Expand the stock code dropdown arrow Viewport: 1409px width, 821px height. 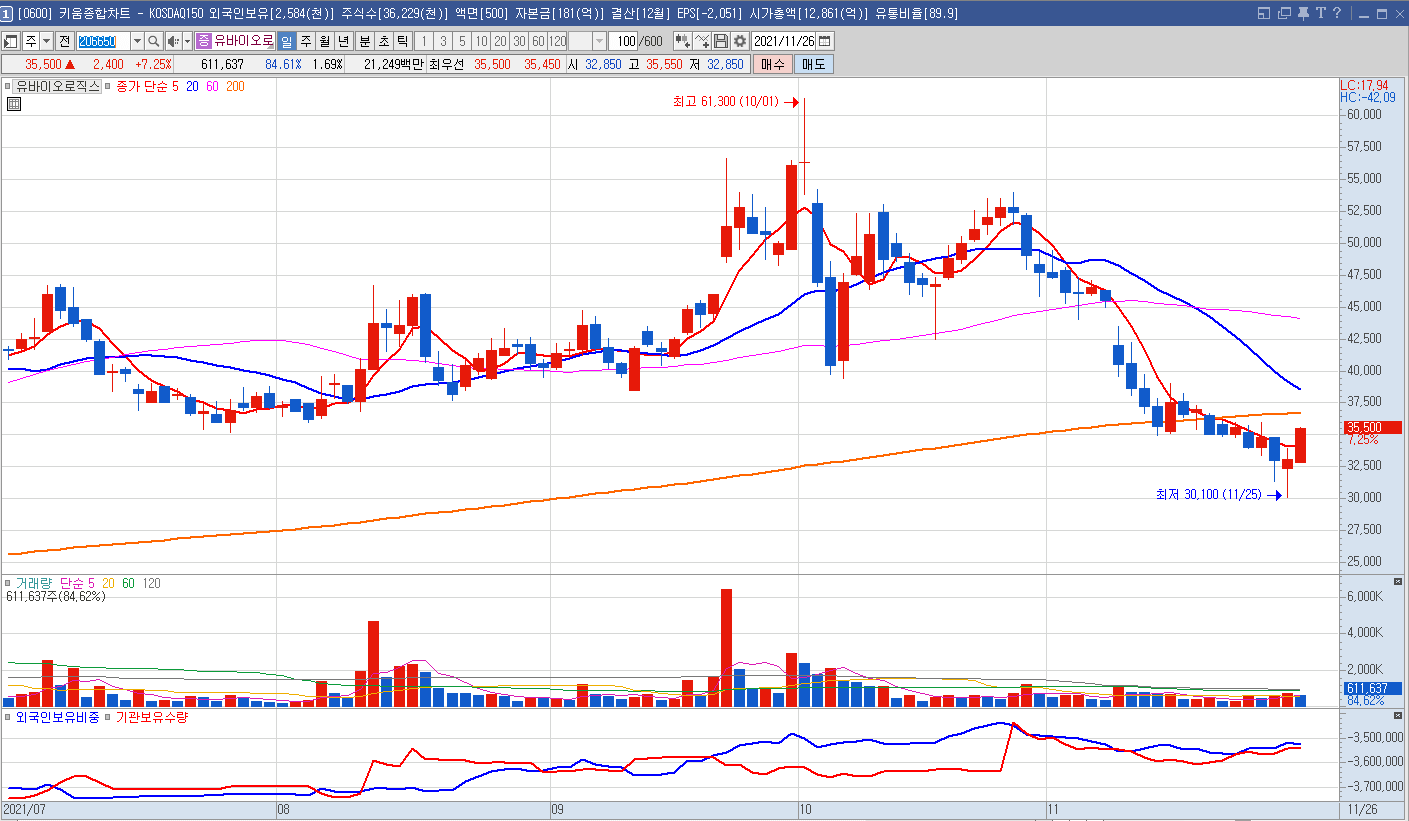136,41
